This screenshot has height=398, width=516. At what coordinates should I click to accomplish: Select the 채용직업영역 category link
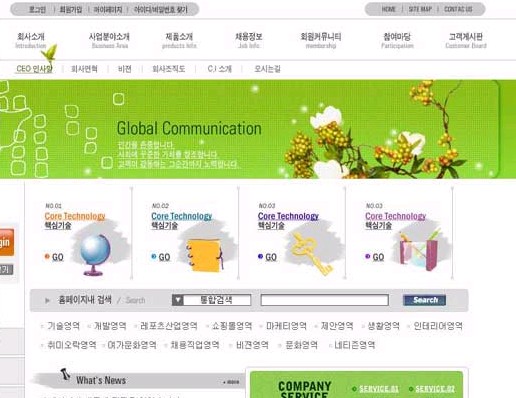pos(195,345)
